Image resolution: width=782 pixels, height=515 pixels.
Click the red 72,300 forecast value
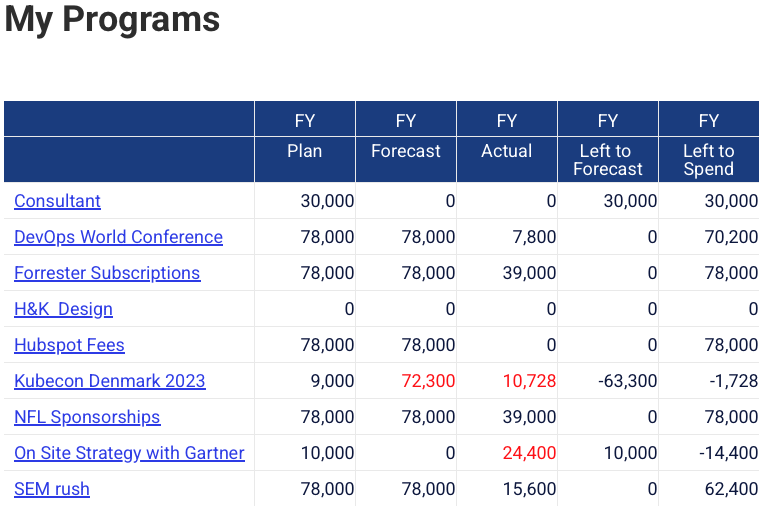[428, 381]
